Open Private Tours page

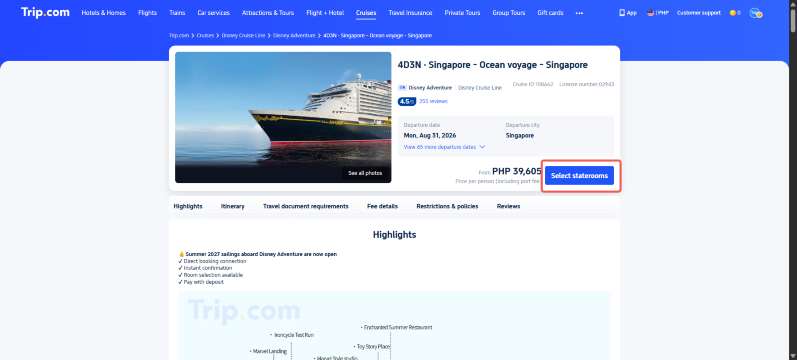[462, 13]
